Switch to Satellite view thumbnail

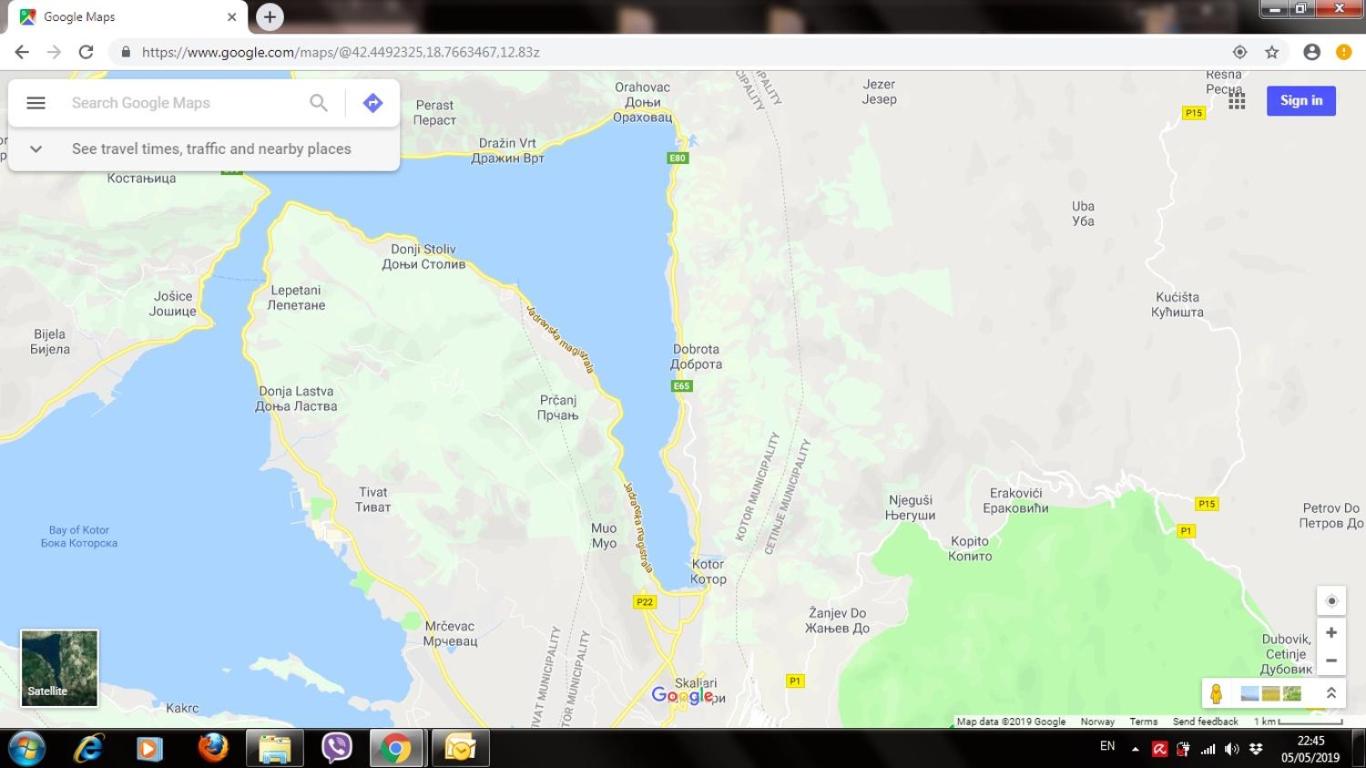60,668
